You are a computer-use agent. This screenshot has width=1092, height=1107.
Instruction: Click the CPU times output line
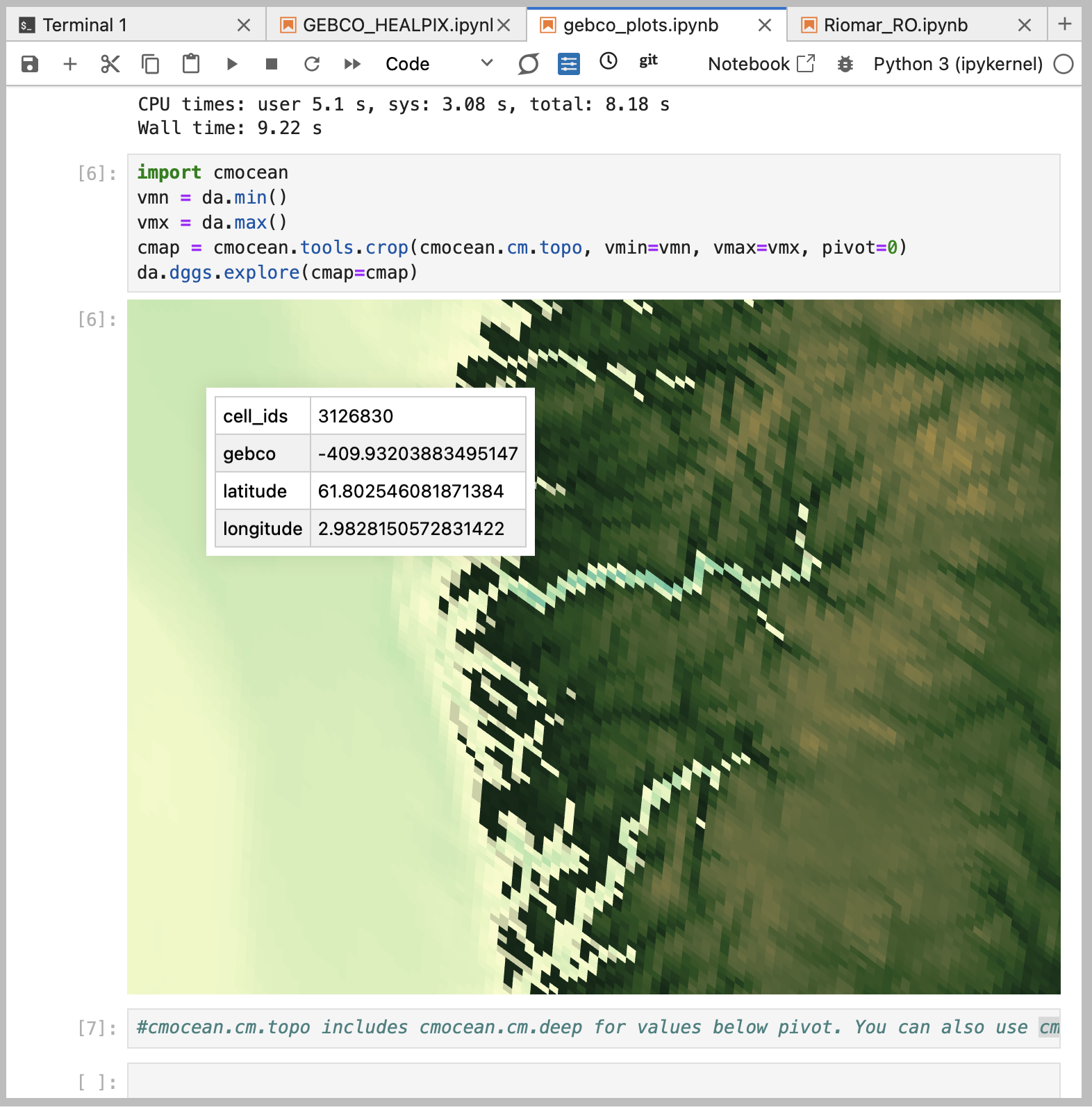(404, 105)
